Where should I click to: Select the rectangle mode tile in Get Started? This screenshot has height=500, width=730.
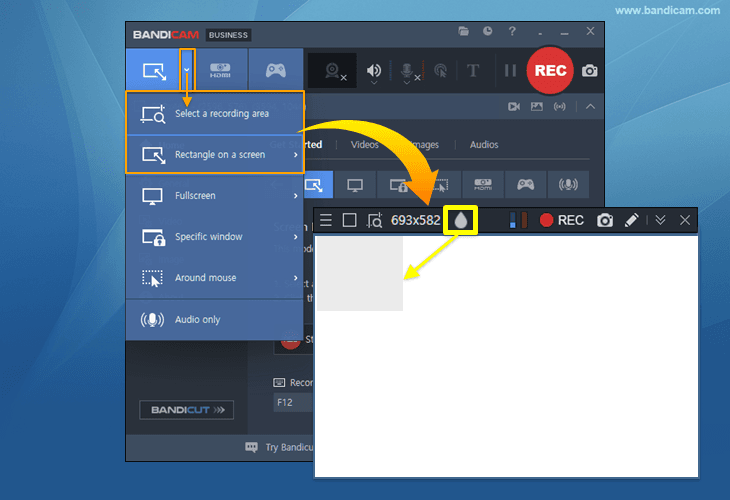click(x=318, y=185)
